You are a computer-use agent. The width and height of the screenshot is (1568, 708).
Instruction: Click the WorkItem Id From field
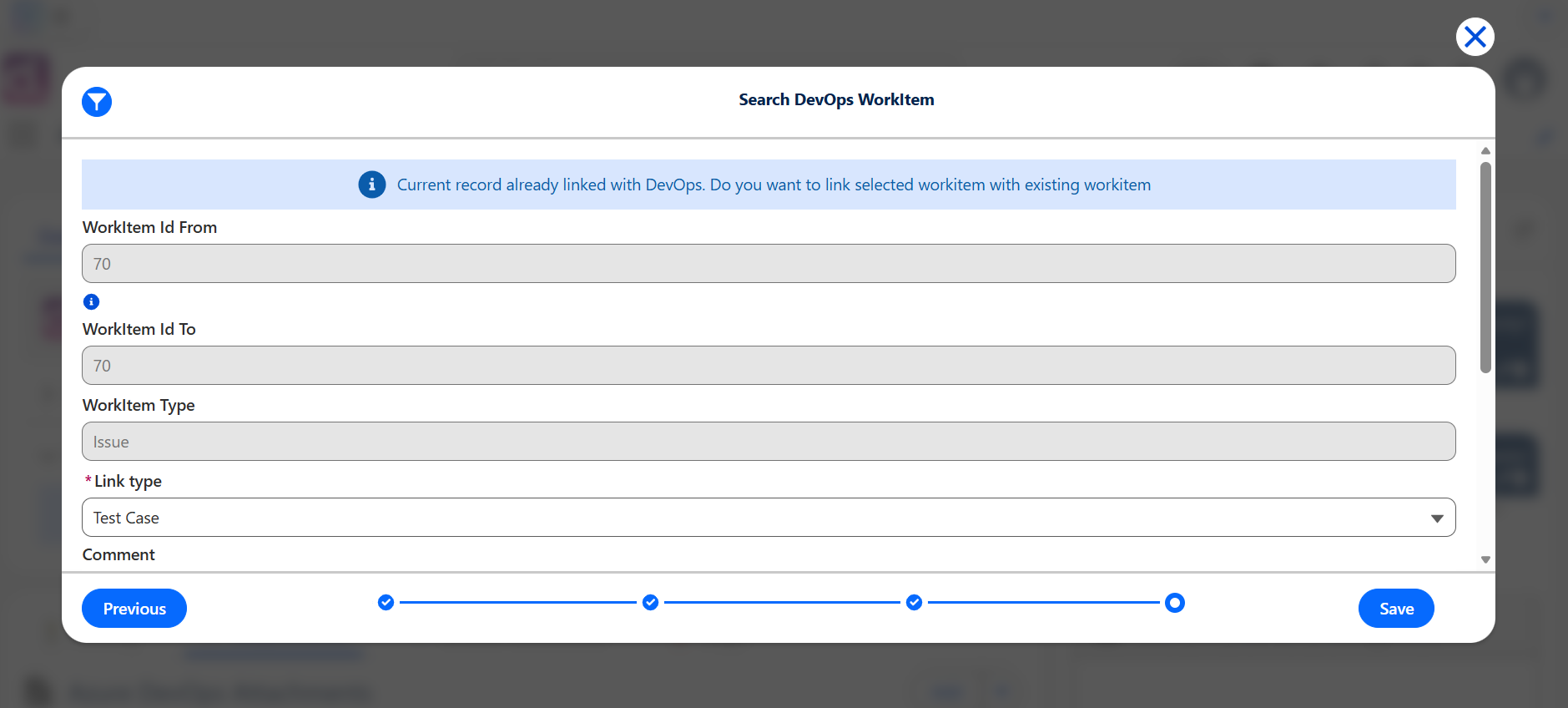(769, 264)
